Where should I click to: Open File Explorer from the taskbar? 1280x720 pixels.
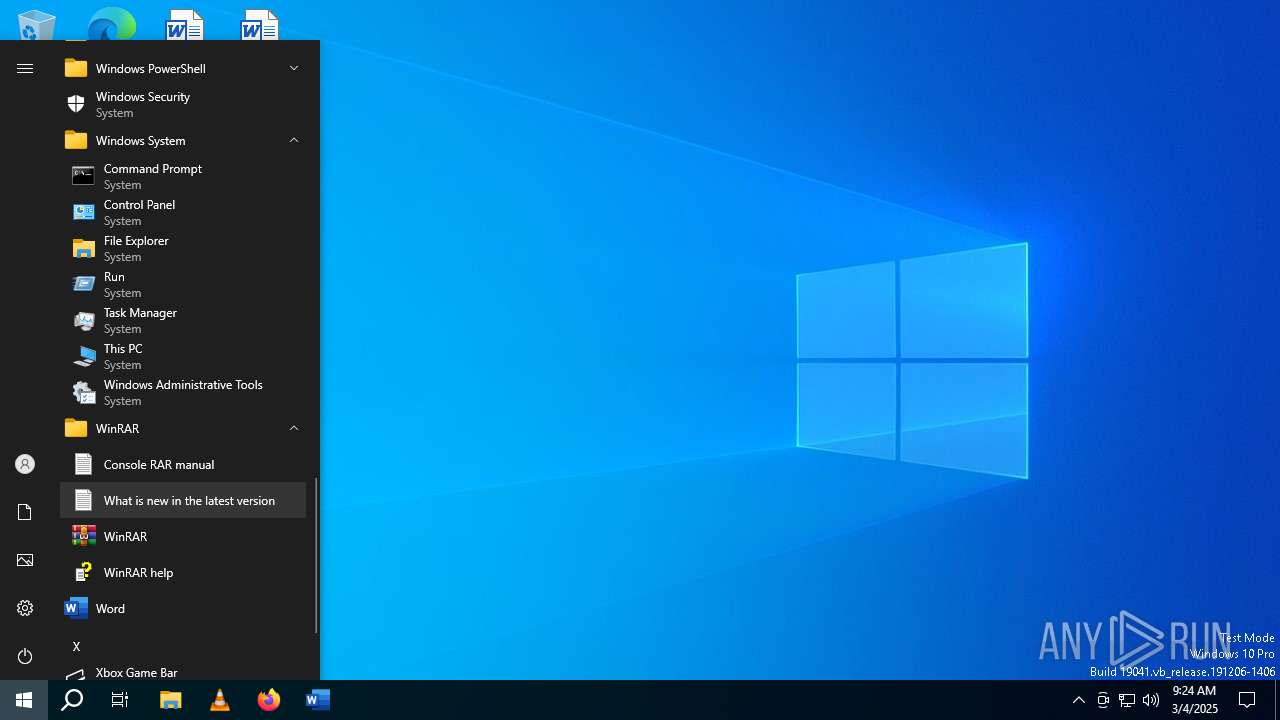[x=170, y=700]
